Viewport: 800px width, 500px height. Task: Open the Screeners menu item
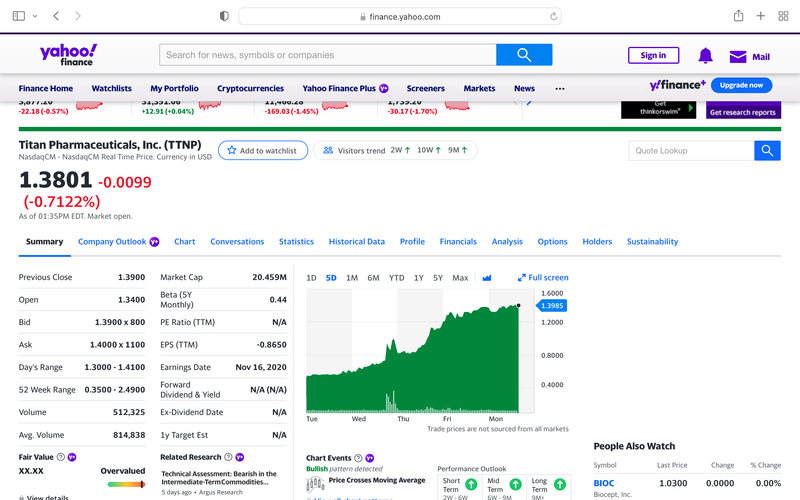point(426,88)
